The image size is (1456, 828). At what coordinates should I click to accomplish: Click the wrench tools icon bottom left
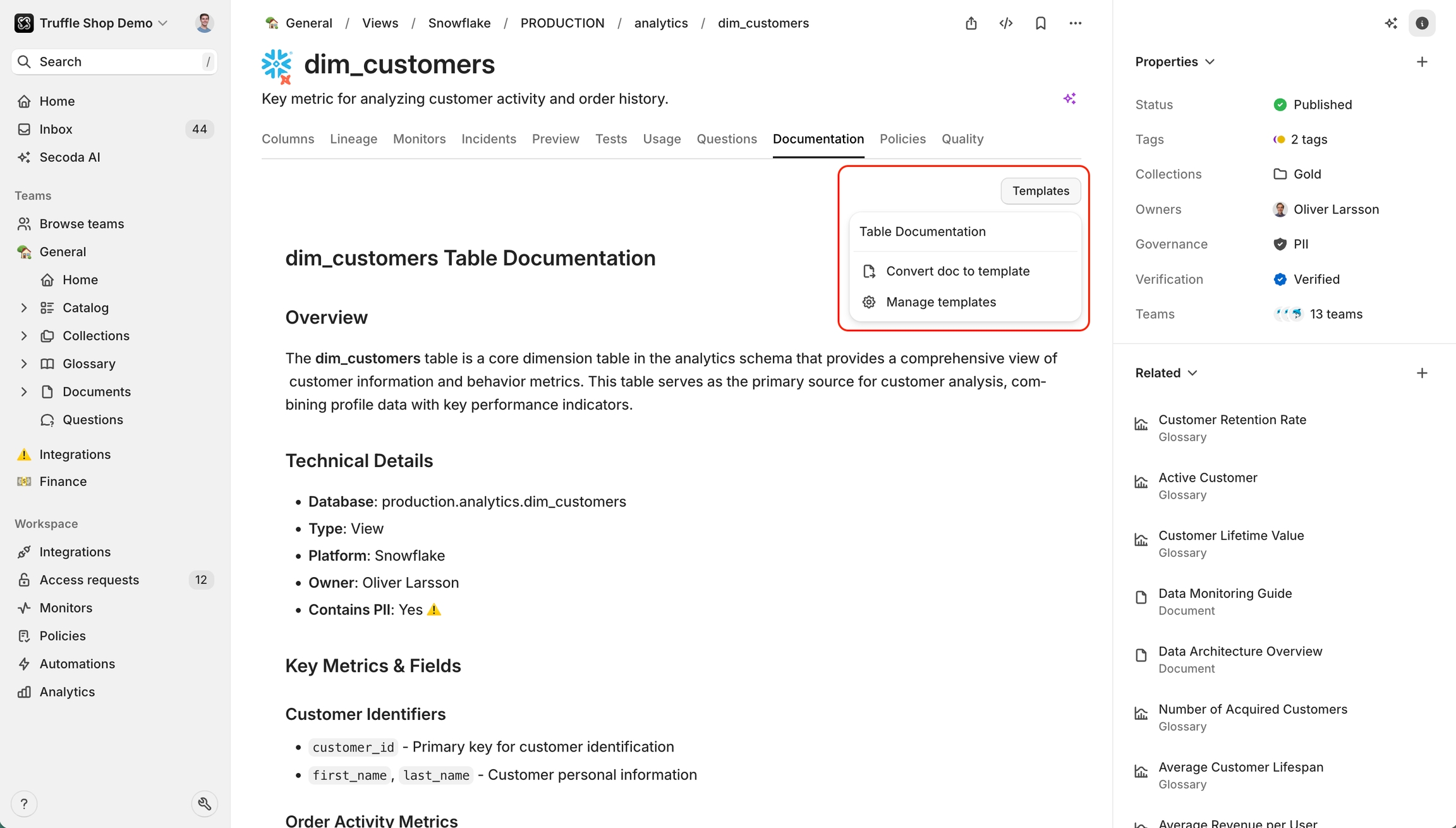(x=204, y=804)
